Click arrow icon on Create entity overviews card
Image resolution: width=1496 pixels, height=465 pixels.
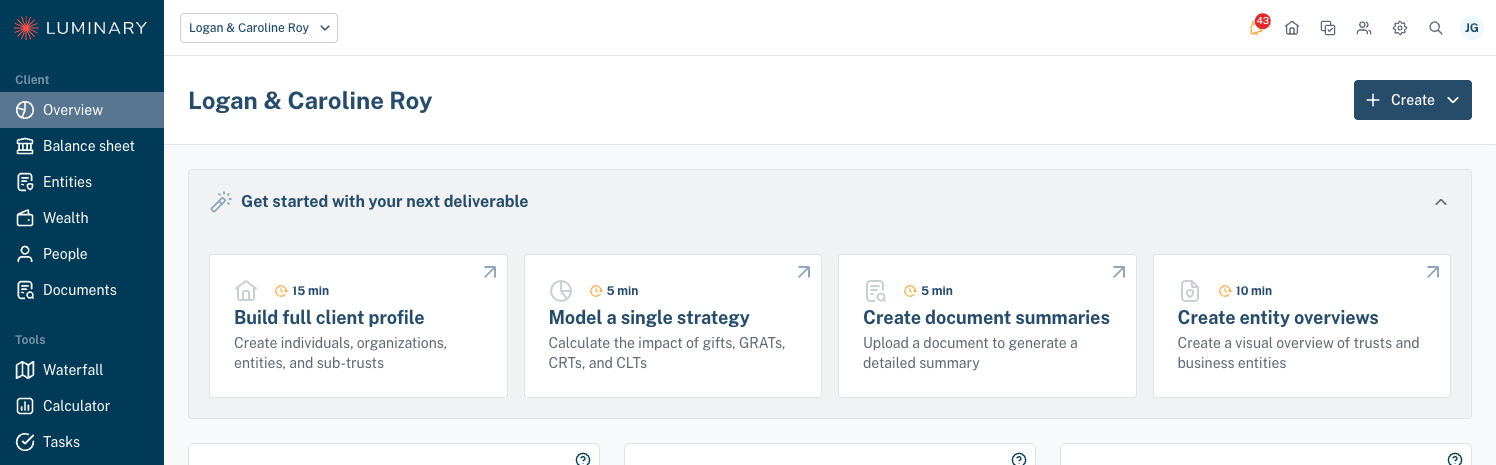[x=1432, y=272]
